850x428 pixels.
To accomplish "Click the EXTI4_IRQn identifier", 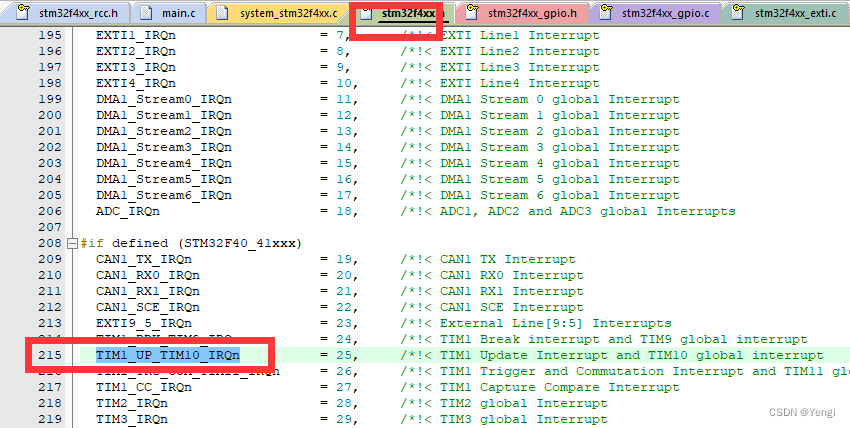I will coord(136,83).
